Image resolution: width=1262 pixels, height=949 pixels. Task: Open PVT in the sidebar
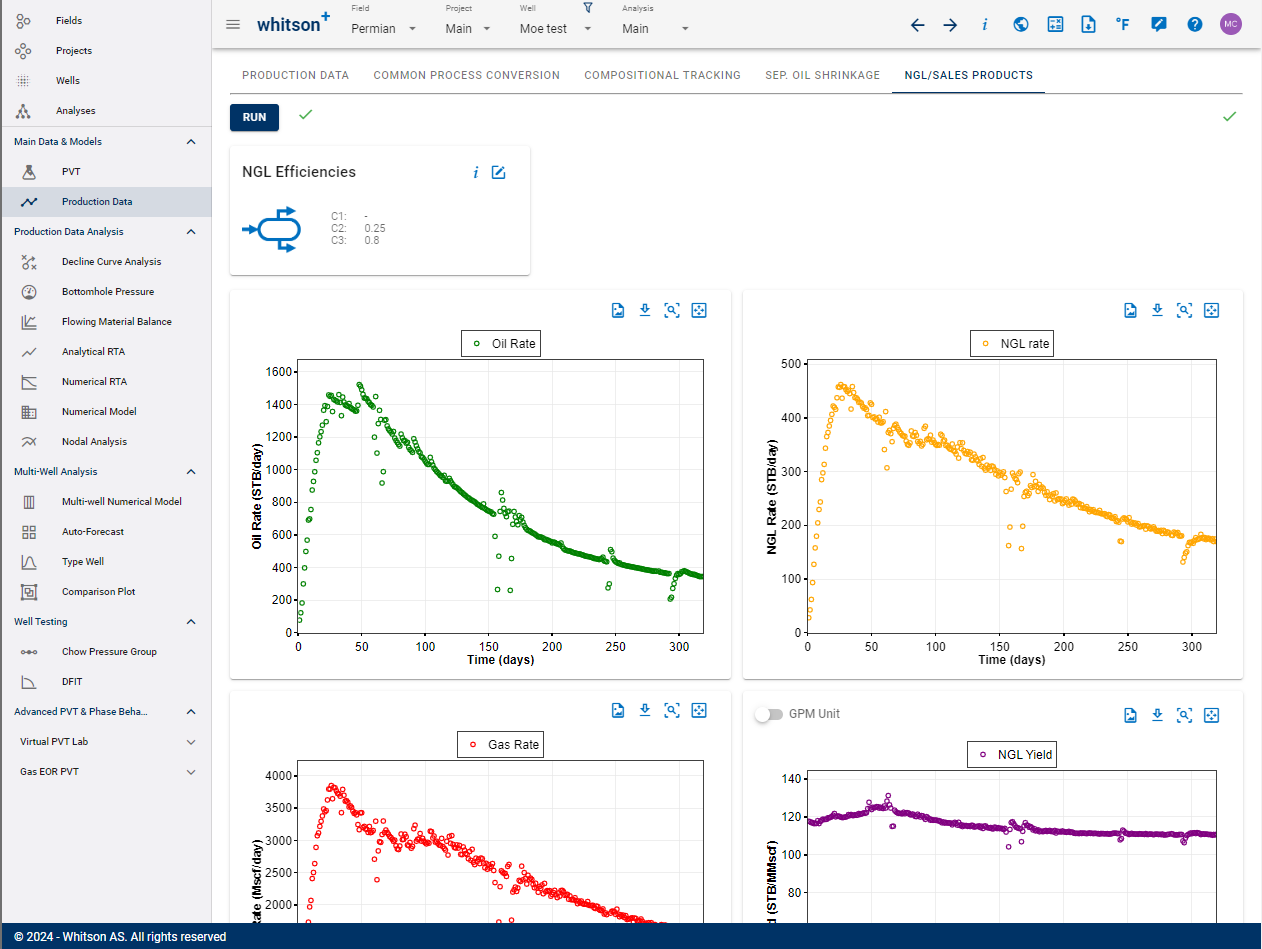(x=106, y=172)
